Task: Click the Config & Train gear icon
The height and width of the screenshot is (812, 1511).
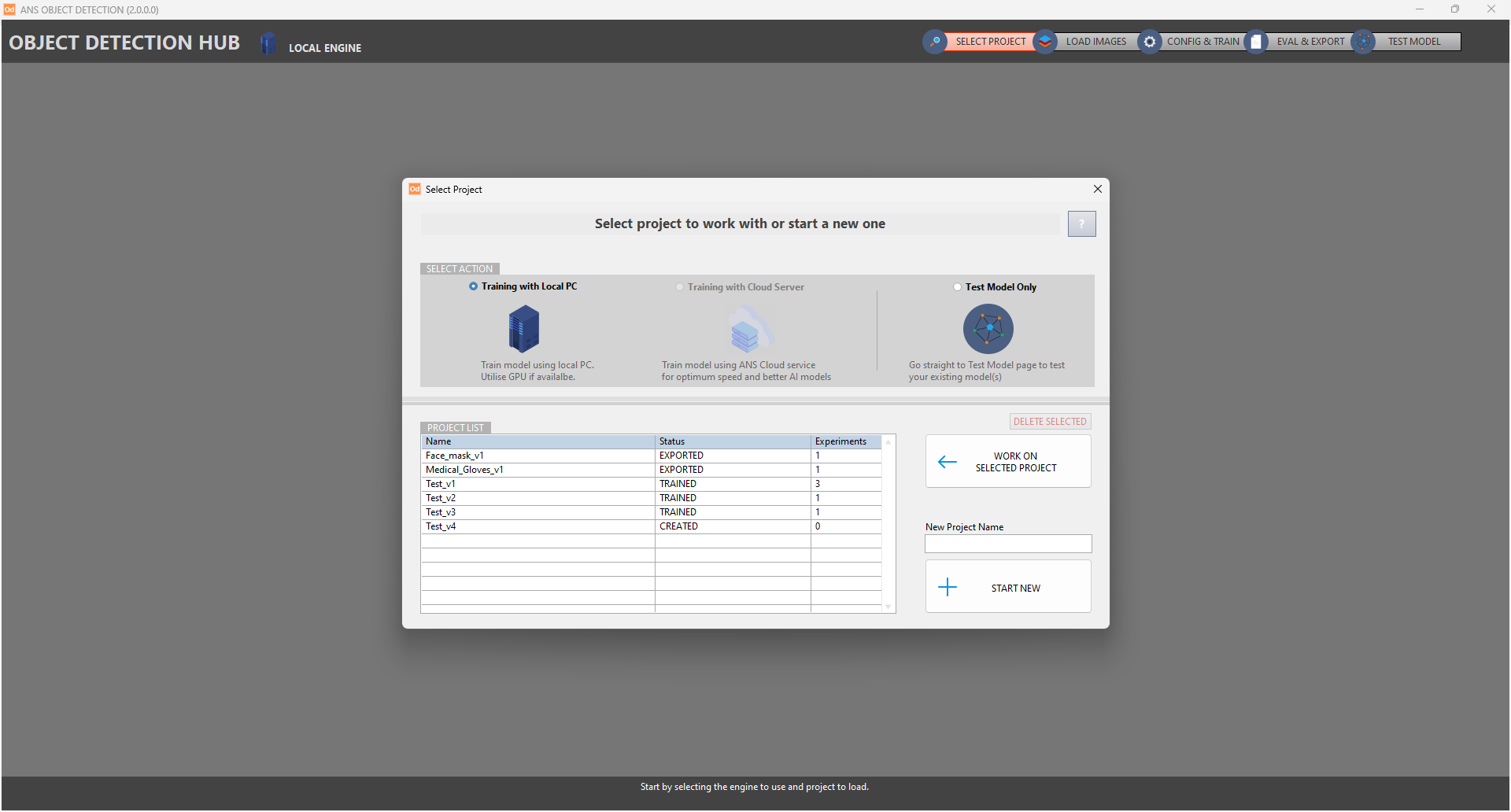Action: click(1150, 42)
